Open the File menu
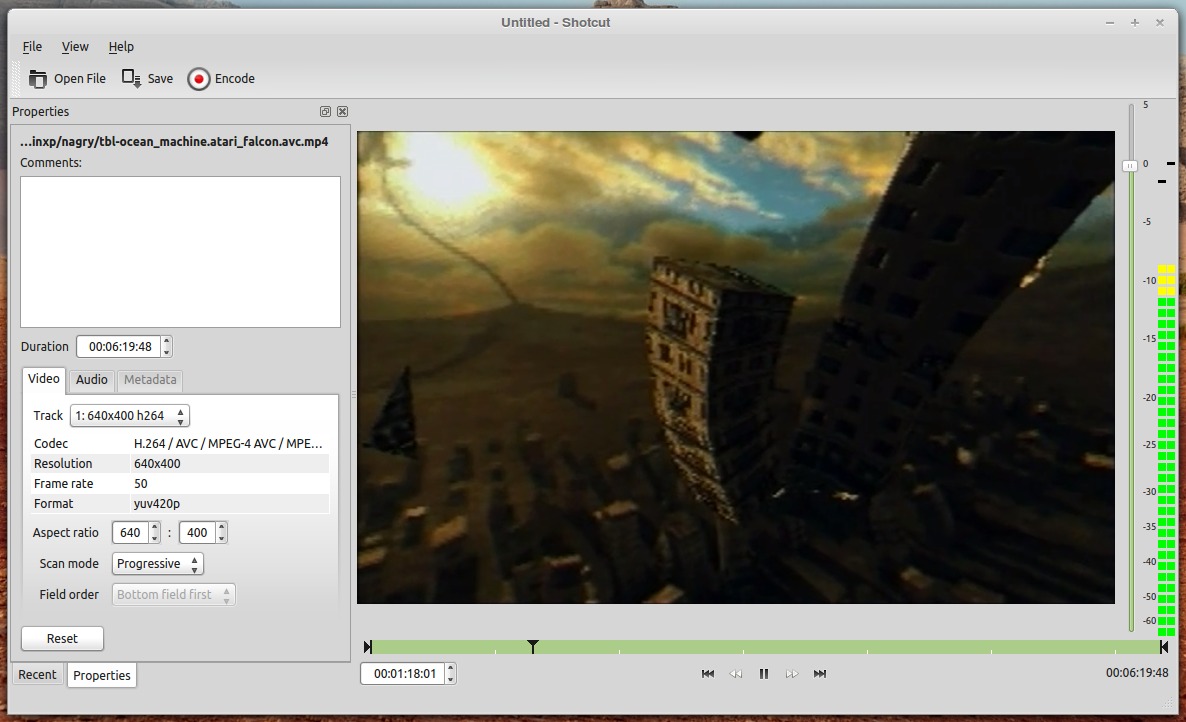The height and width of the screenshot is (722, 1186). (32, 47)
